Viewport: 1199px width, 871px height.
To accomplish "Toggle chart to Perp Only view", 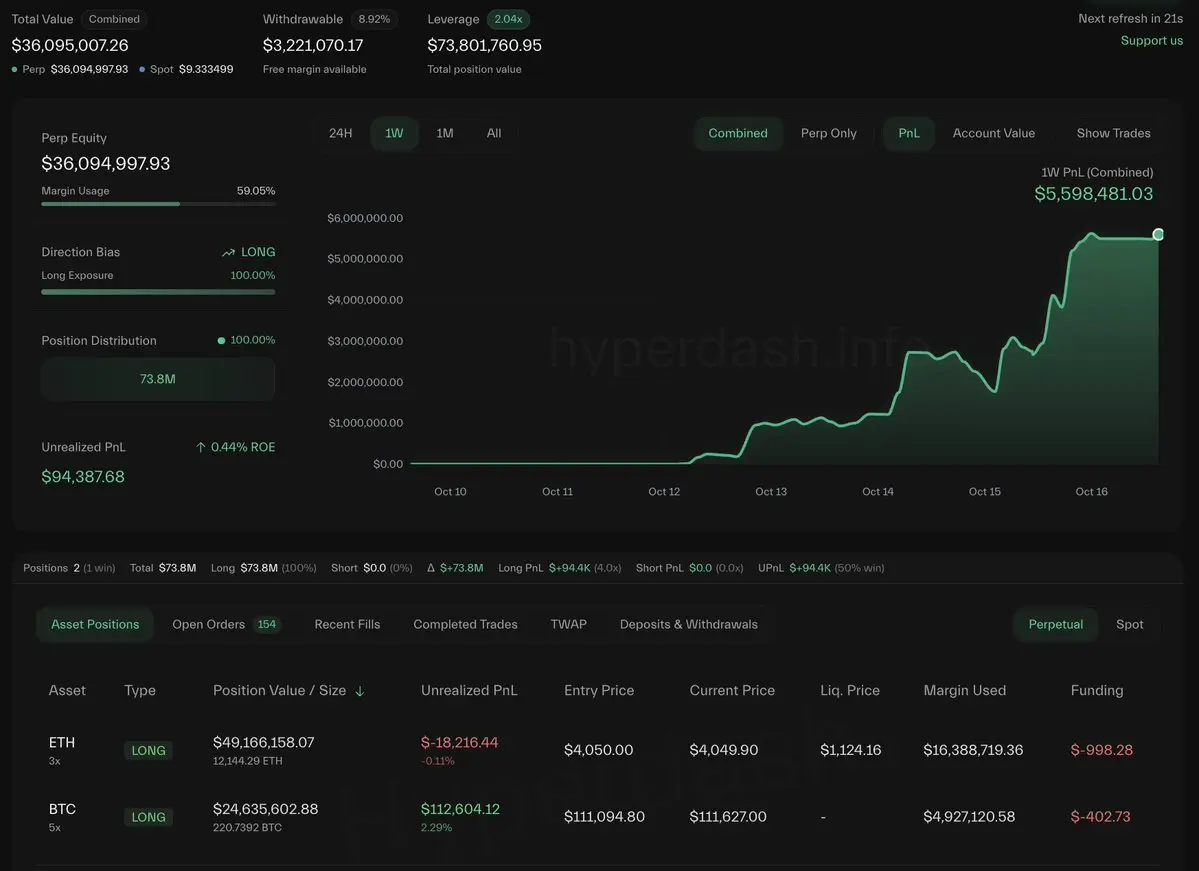I will point(828,134).
